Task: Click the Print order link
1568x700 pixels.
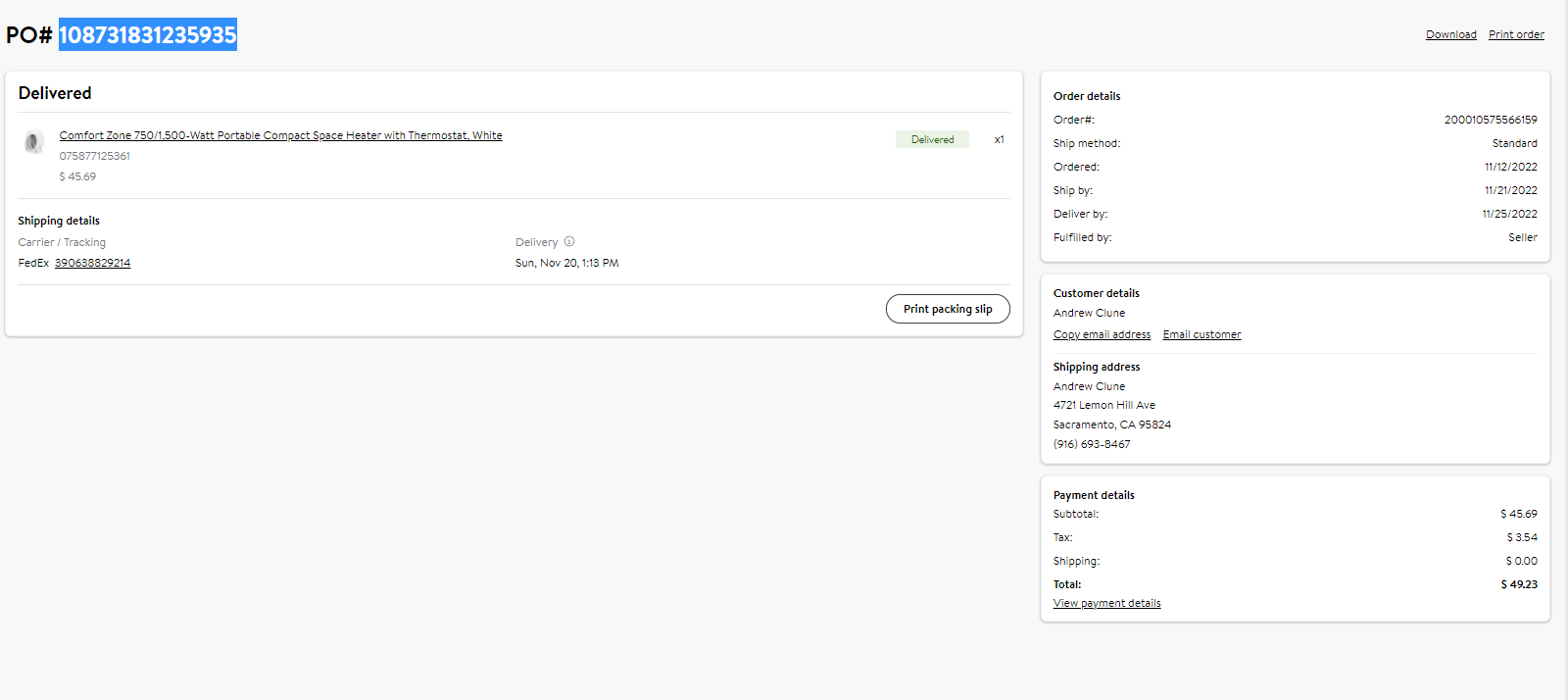Action: (1516, 34)
